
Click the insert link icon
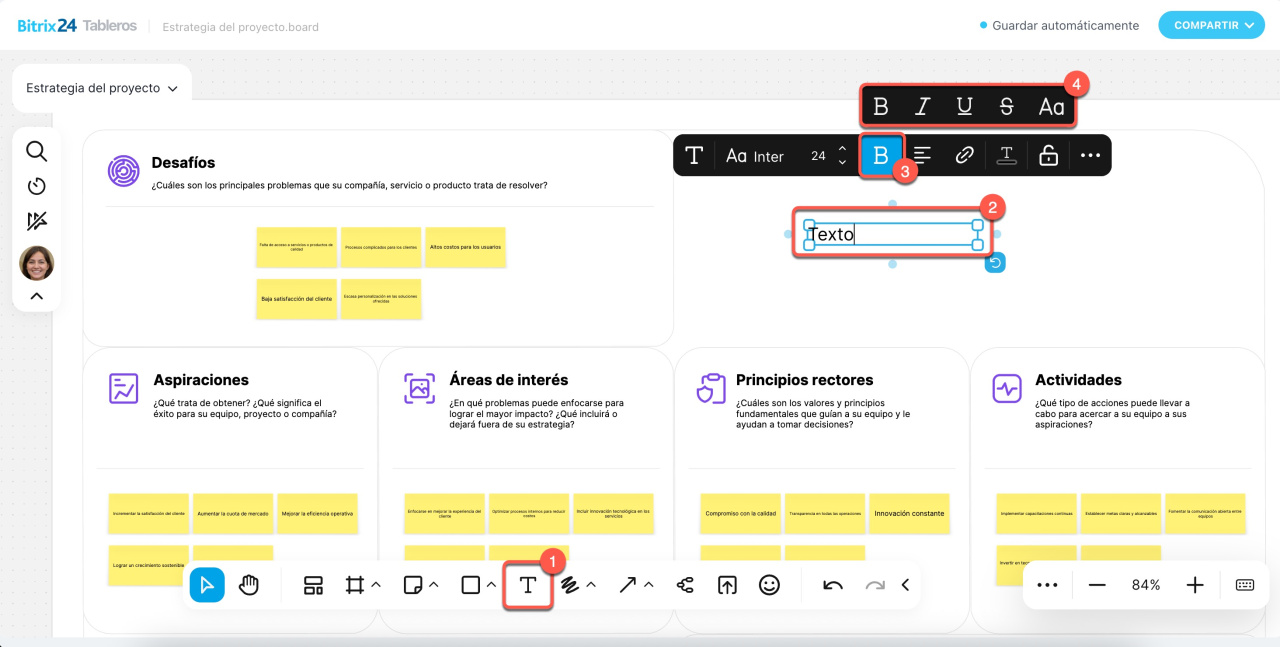964,156
